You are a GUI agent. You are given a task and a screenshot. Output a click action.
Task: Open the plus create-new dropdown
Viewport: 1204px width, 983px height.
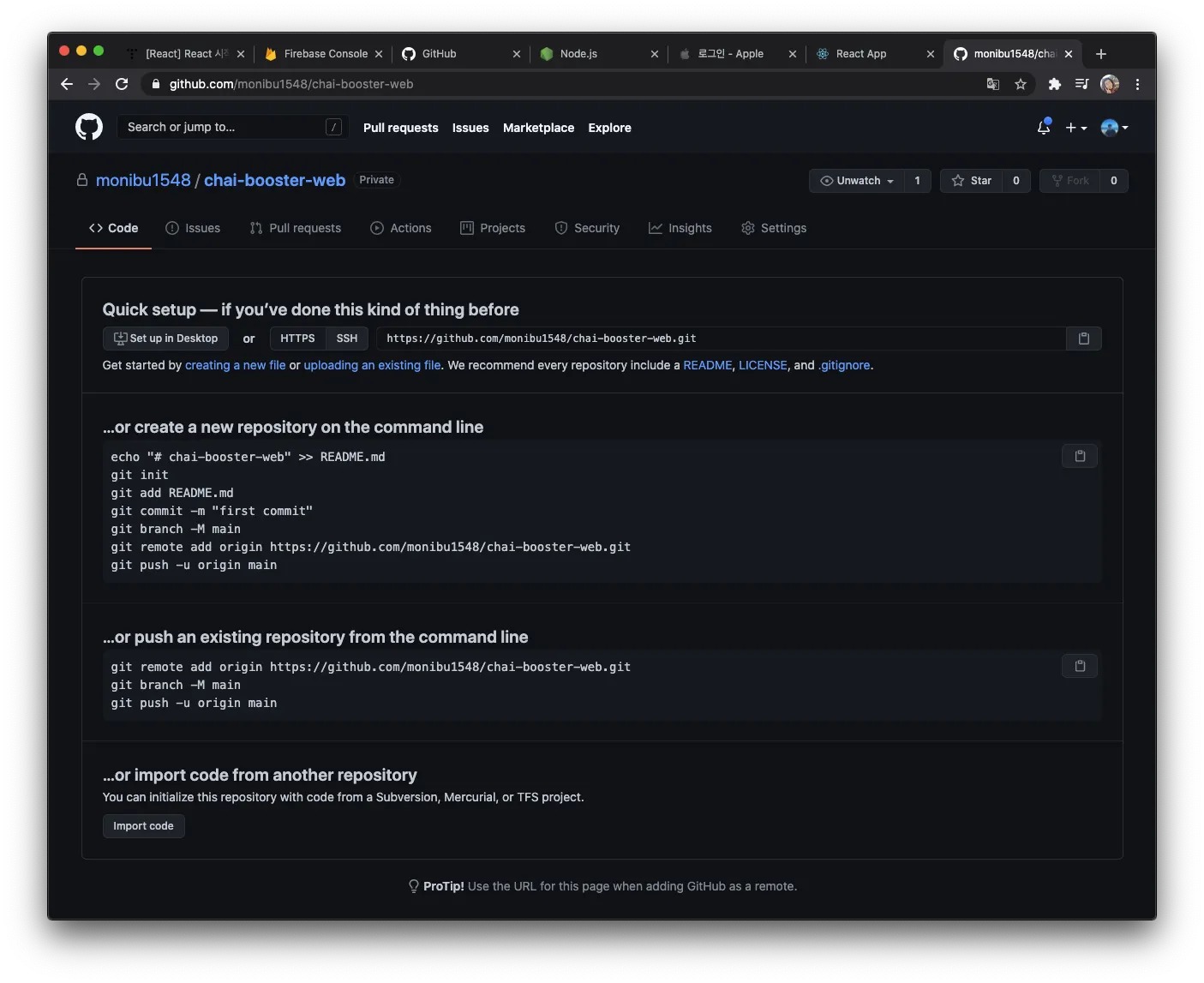click(x=1075, y=128)
